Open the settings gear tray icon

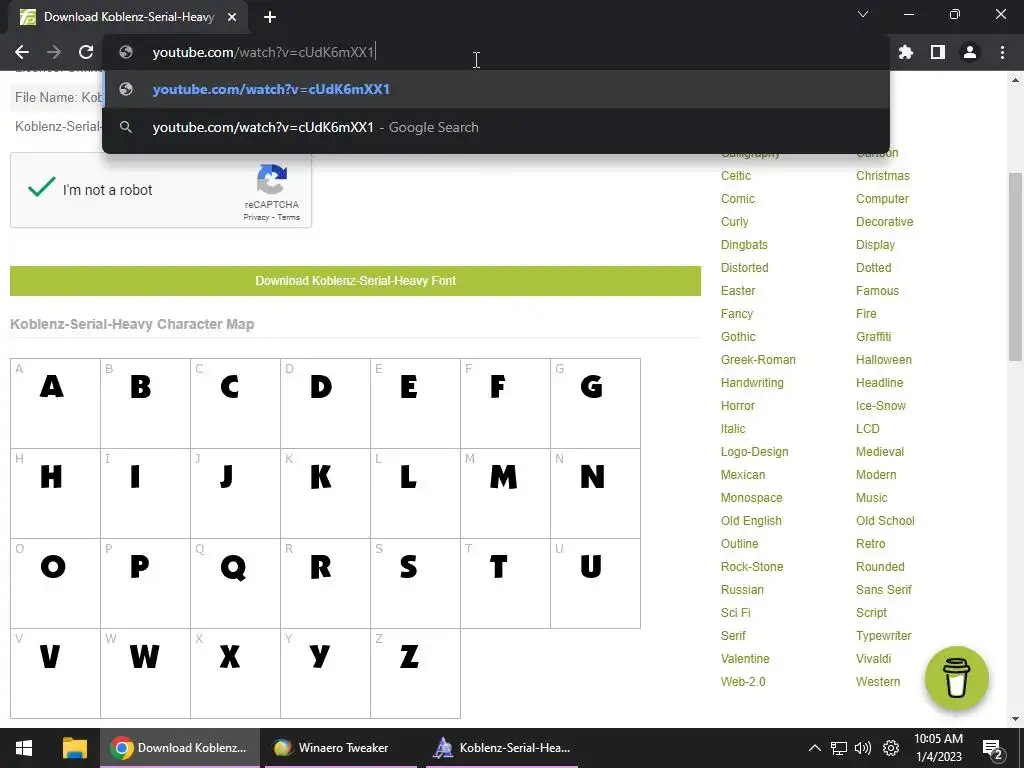(x=891, y=748)
